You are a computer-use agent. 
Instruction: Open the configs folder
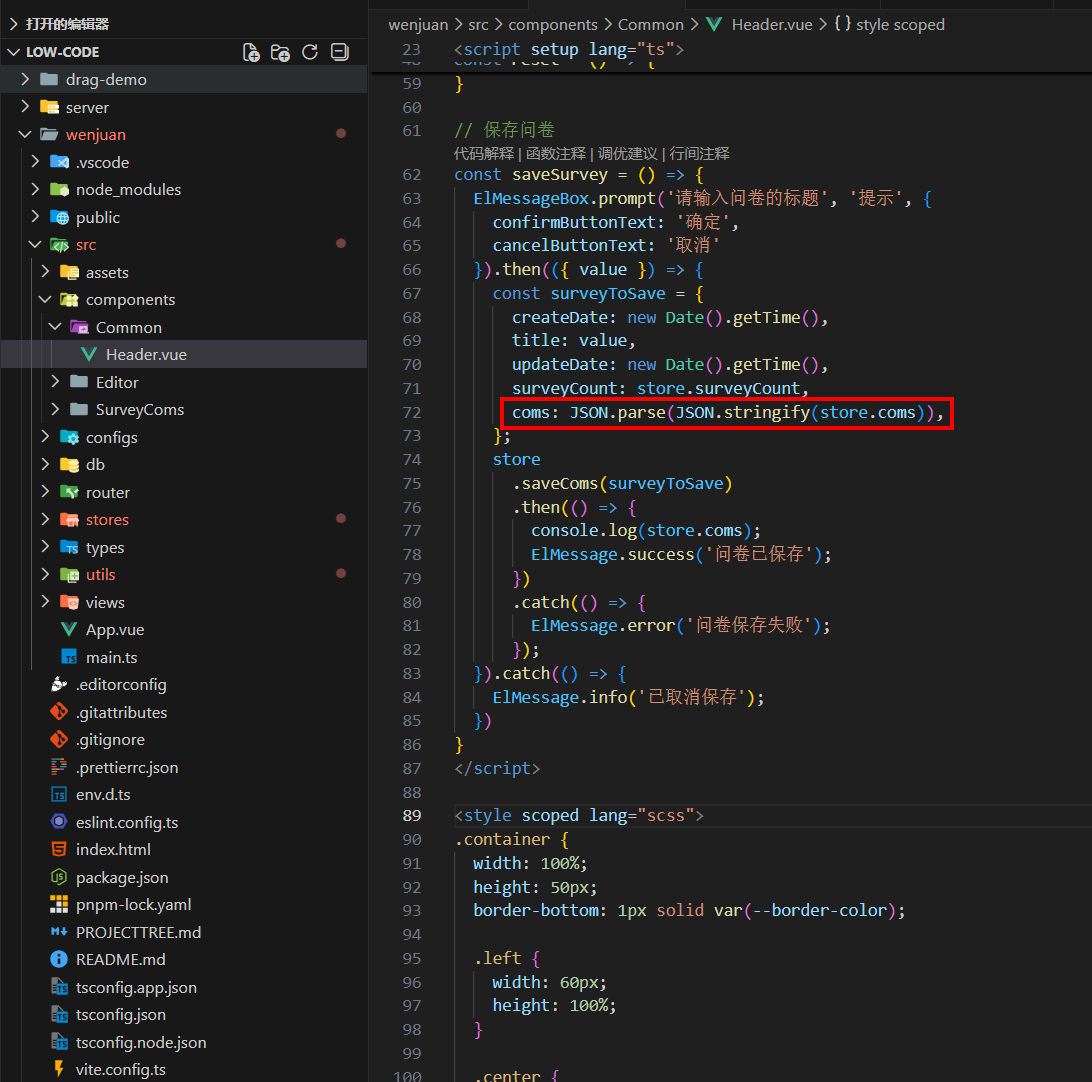[x=111, y=437]
